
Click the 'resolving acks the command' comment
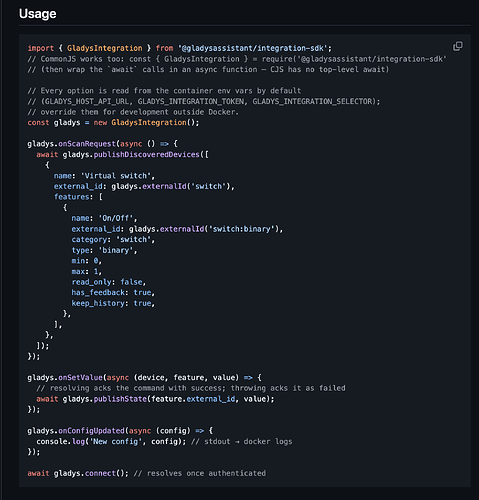(191, 388)
